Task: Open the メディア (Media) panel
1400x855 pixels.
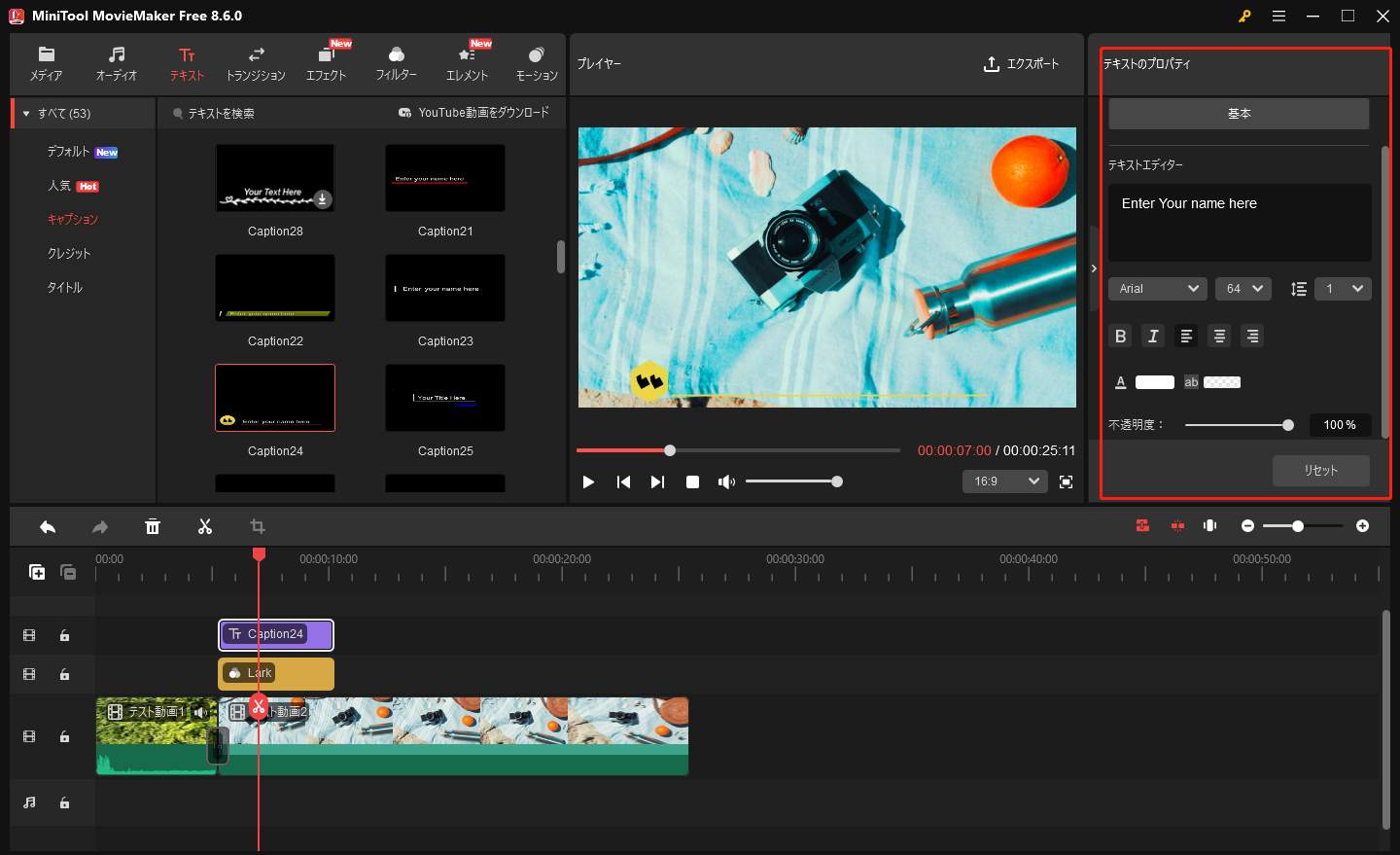Action: (46, 61)
